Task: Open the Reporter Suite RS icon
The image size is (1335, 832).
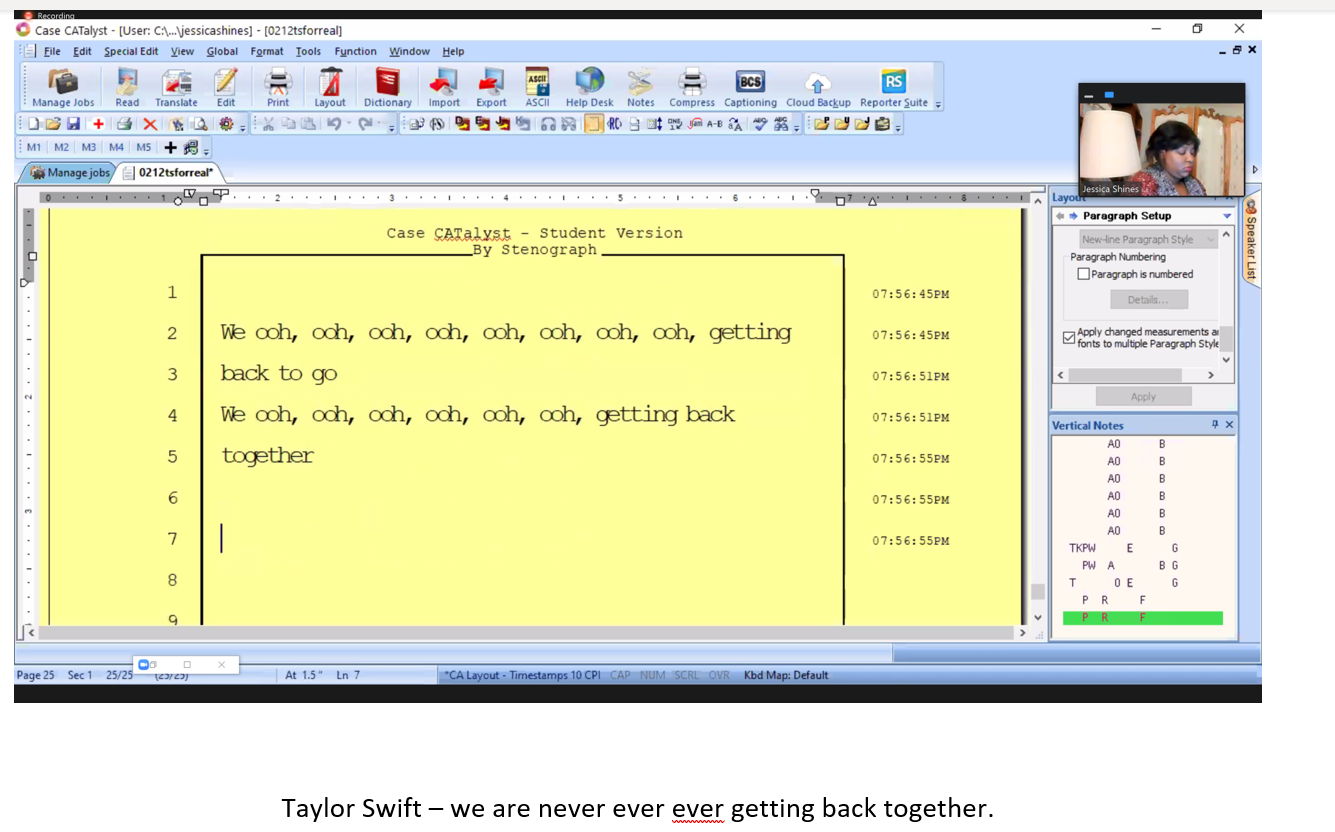Action: [894, 88]
